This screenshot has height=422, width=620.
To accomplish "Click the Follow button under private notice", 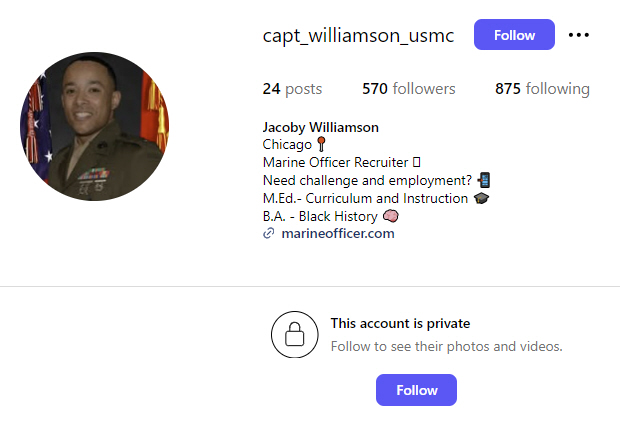I will [416, 390].
